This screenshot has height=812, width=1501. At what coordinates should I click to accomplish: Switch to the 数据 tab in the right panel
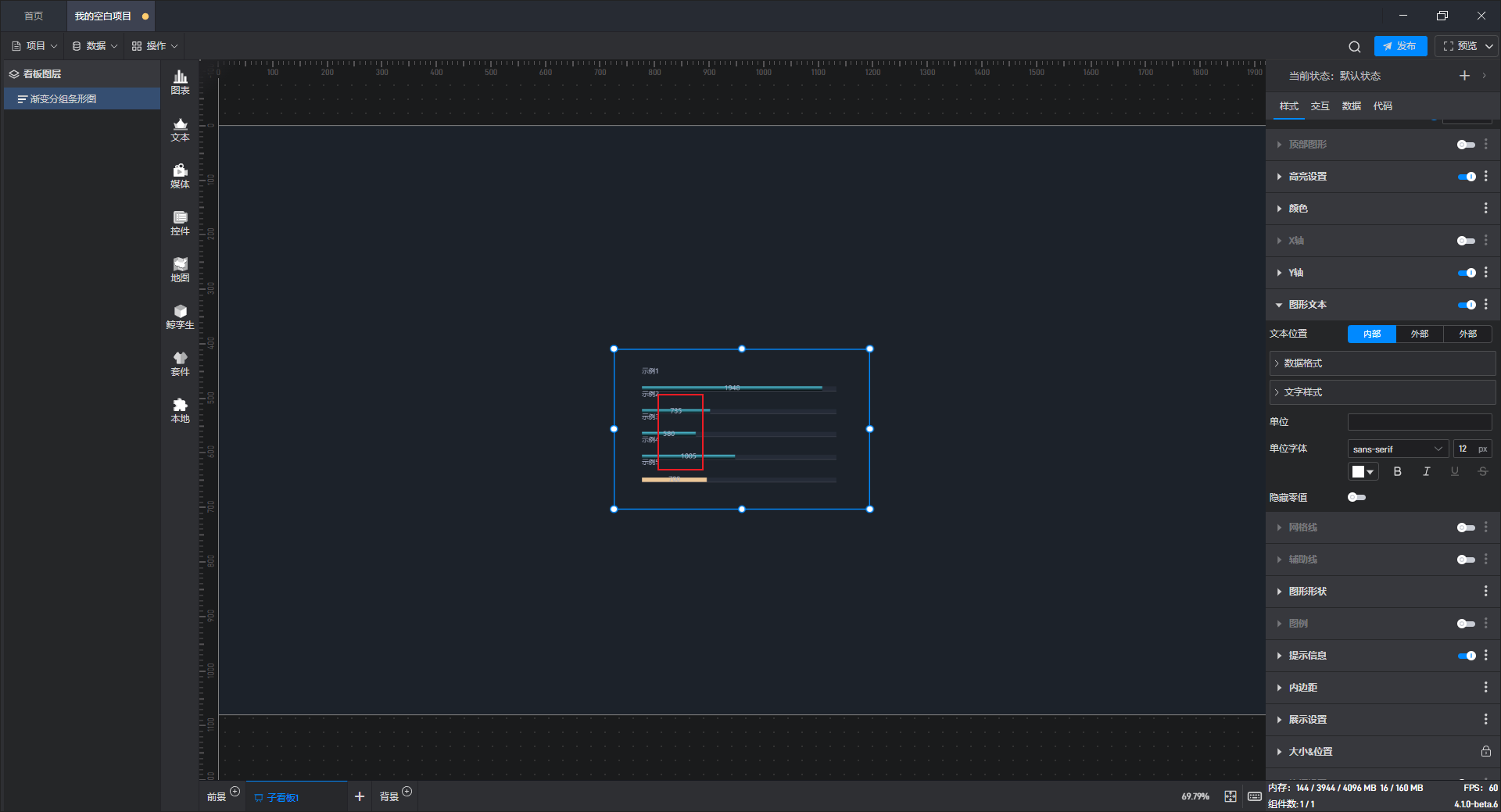(x=1352, y=106)
